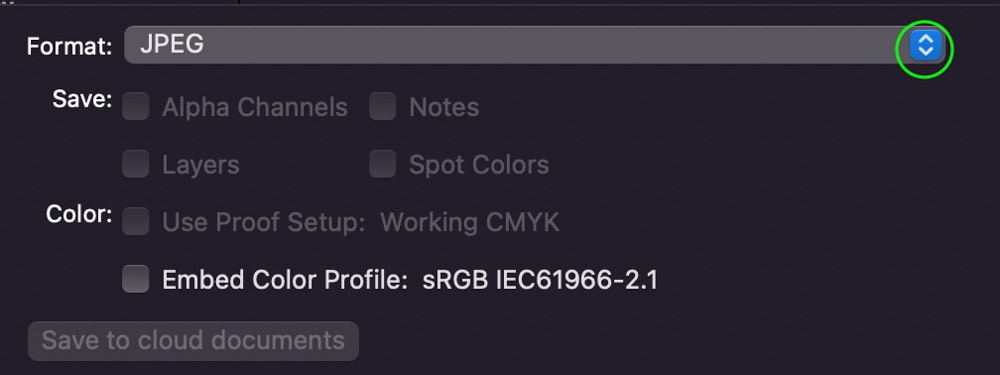This screenshot has height=375, width=1000.
Task: Click the Working CMYK text
Action: [470, 223]
